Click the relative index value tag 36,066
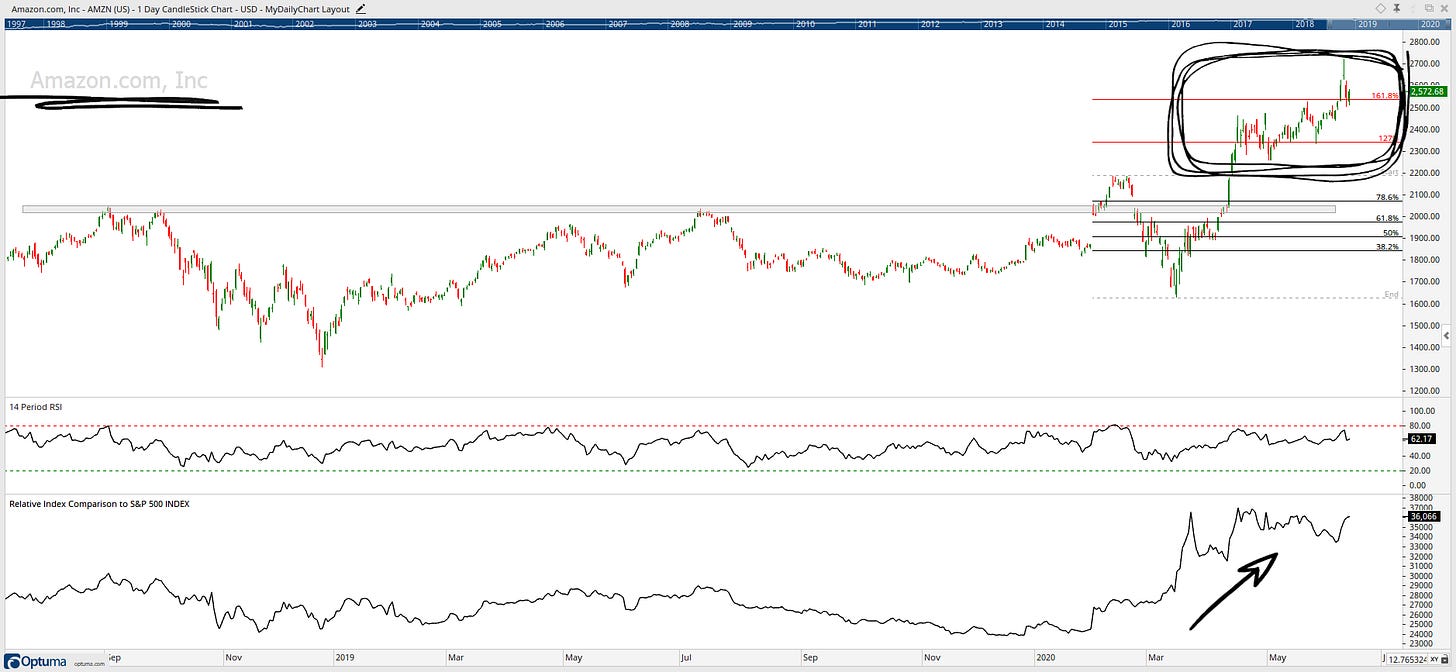This screenshot has width=1456, height=672. 1423,517
